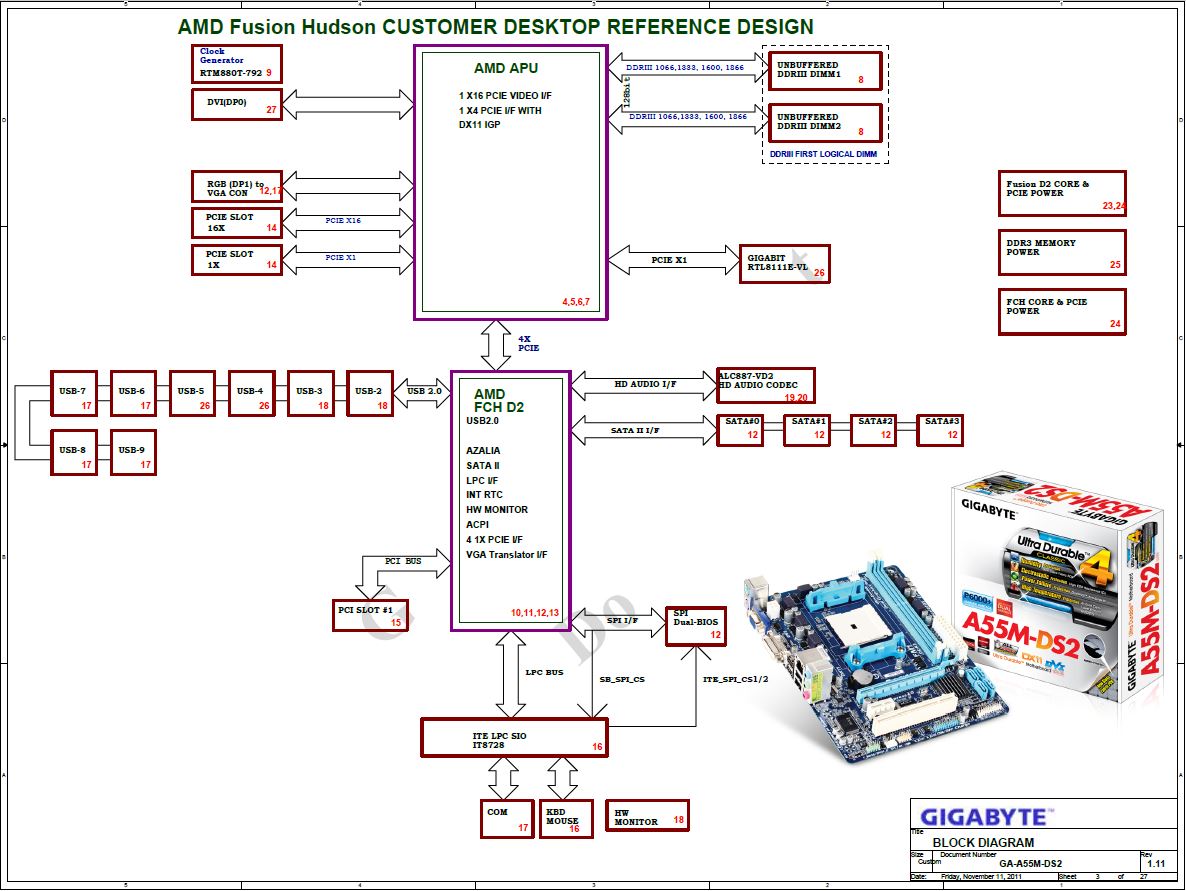This screenshot has width=1186, height=891.
Task: Select the PCIE SLOT 1X block
Action: click(237, 259)
